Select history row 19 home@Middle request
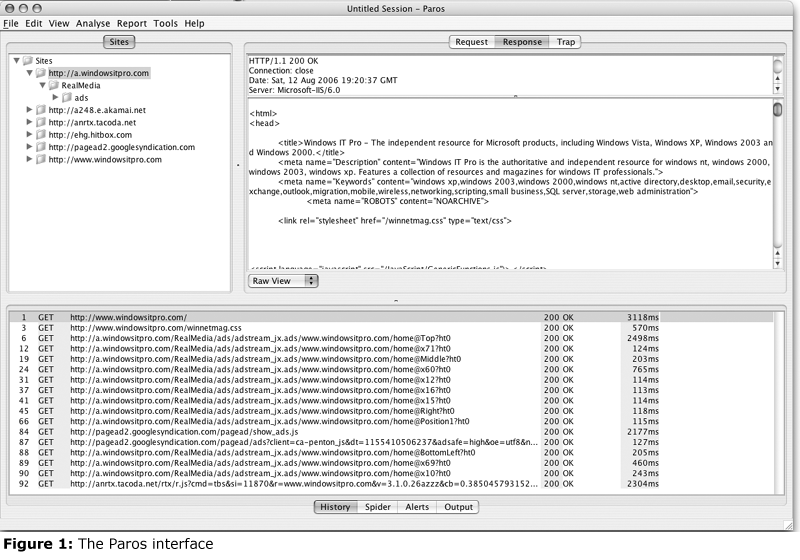 (x=391, y=359)
